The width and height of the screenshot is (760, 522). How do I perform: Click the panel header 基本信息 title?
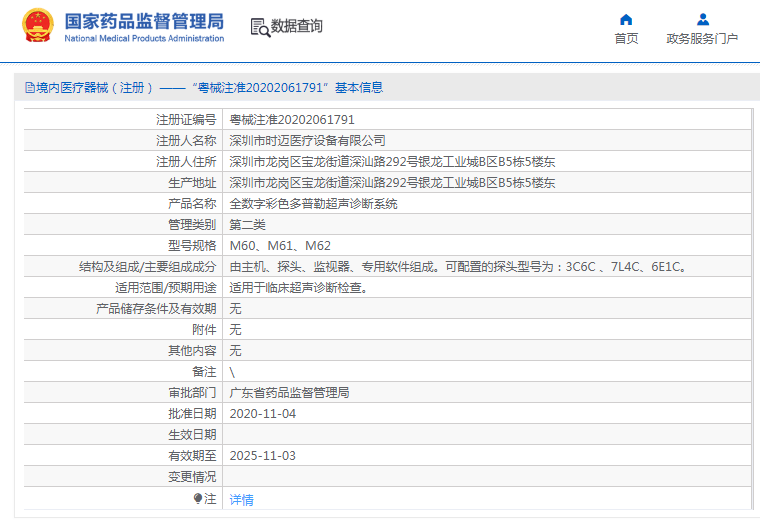pyautogui.click(x=204, y=88)
